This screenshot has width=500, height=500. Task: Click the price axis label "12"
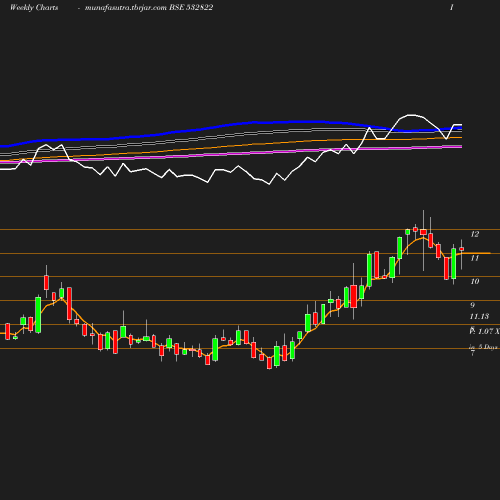(x=475, y=234)
